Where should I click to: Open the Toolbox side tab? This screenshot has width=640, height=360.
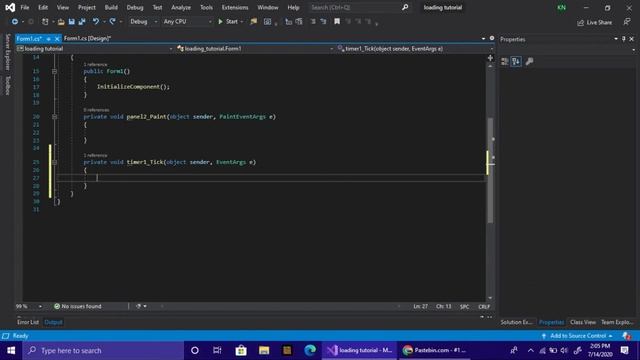(7, 86)
